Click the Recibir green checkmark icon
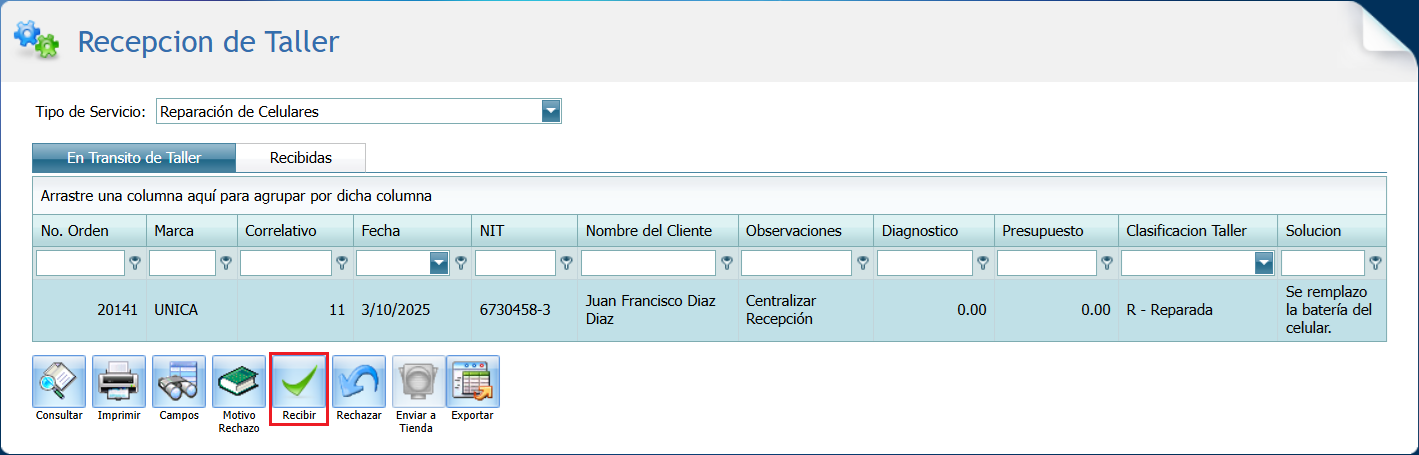 (299, 381)
